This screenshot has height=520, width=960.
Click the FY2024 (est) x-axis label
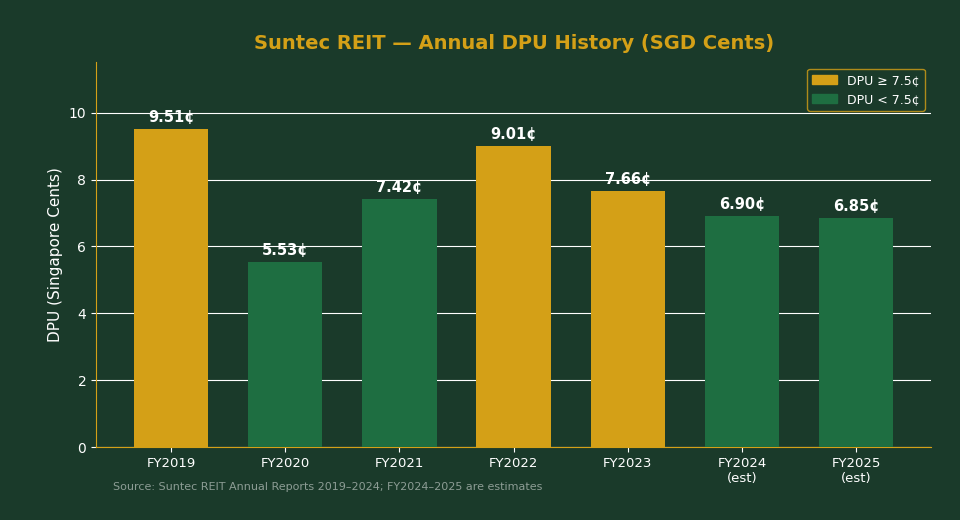(741, 470)
